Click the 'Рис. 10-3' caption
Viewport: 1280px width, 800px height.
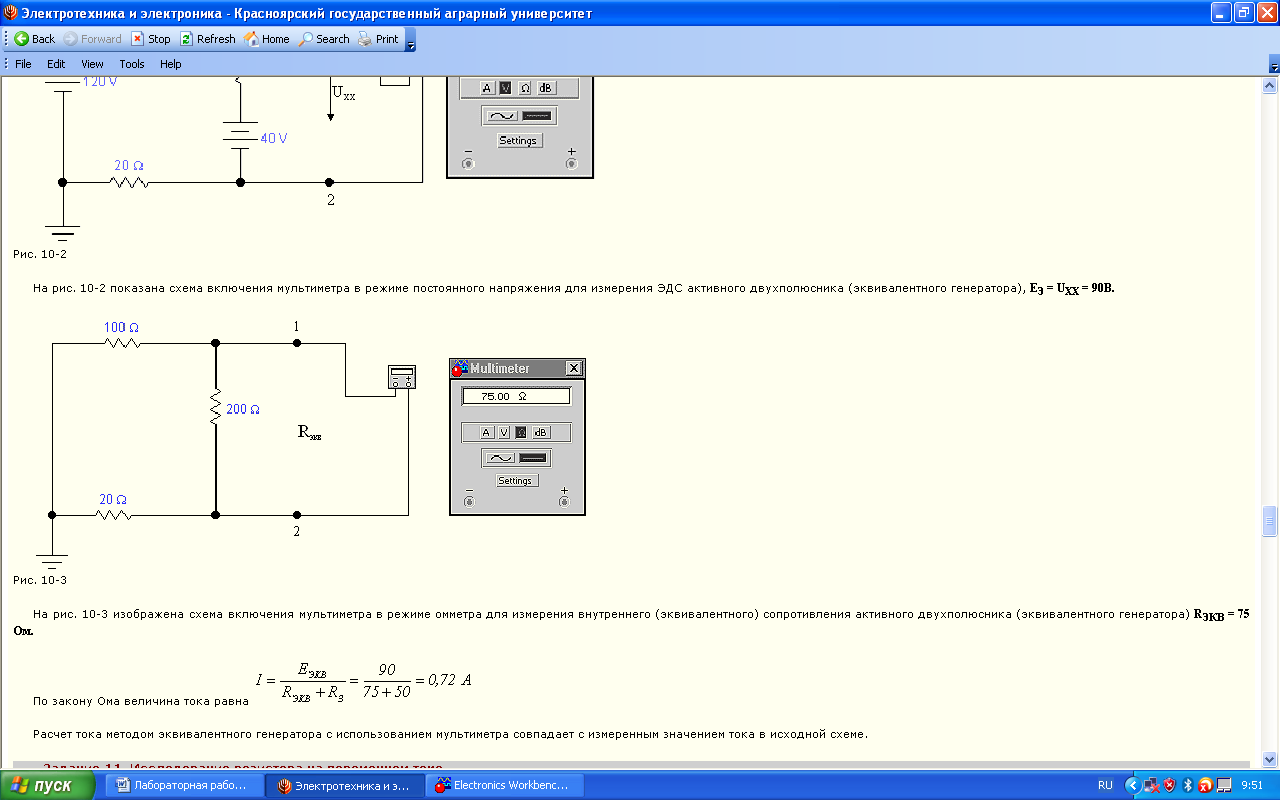(x=40, y=580)
